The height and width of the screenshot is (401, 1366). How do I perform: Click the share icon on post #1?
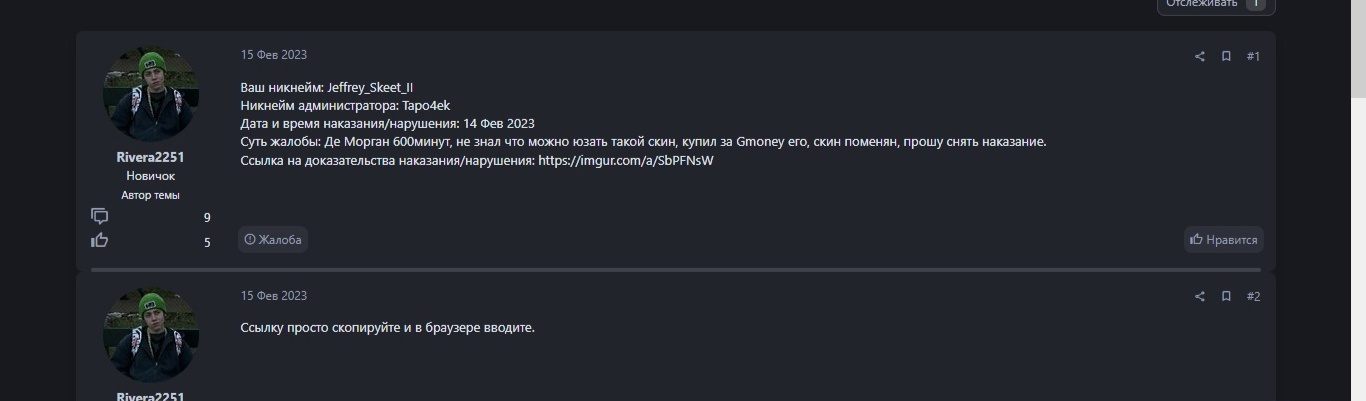[x=1200, y=57]
